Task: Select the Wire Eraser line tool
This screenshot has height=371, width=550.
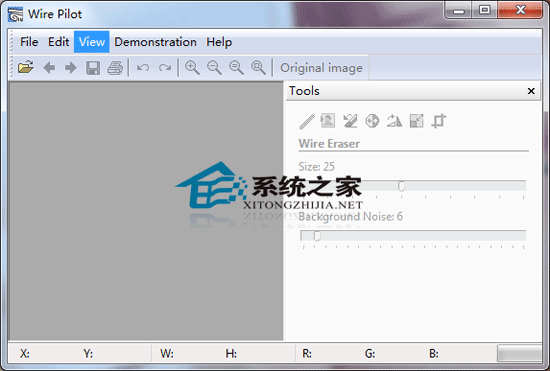Action: [307, 121]
